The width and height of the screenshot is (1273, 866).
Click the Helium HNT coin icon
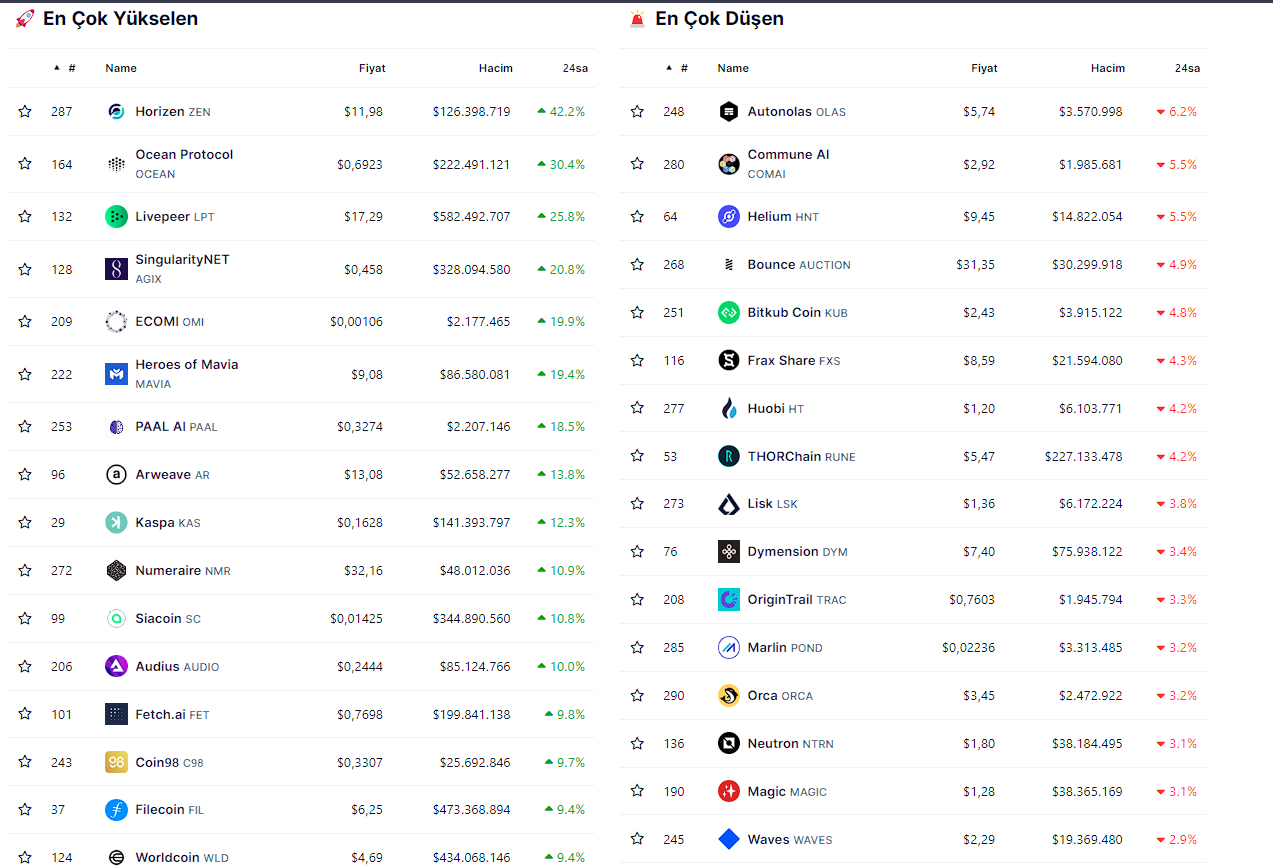728,216
